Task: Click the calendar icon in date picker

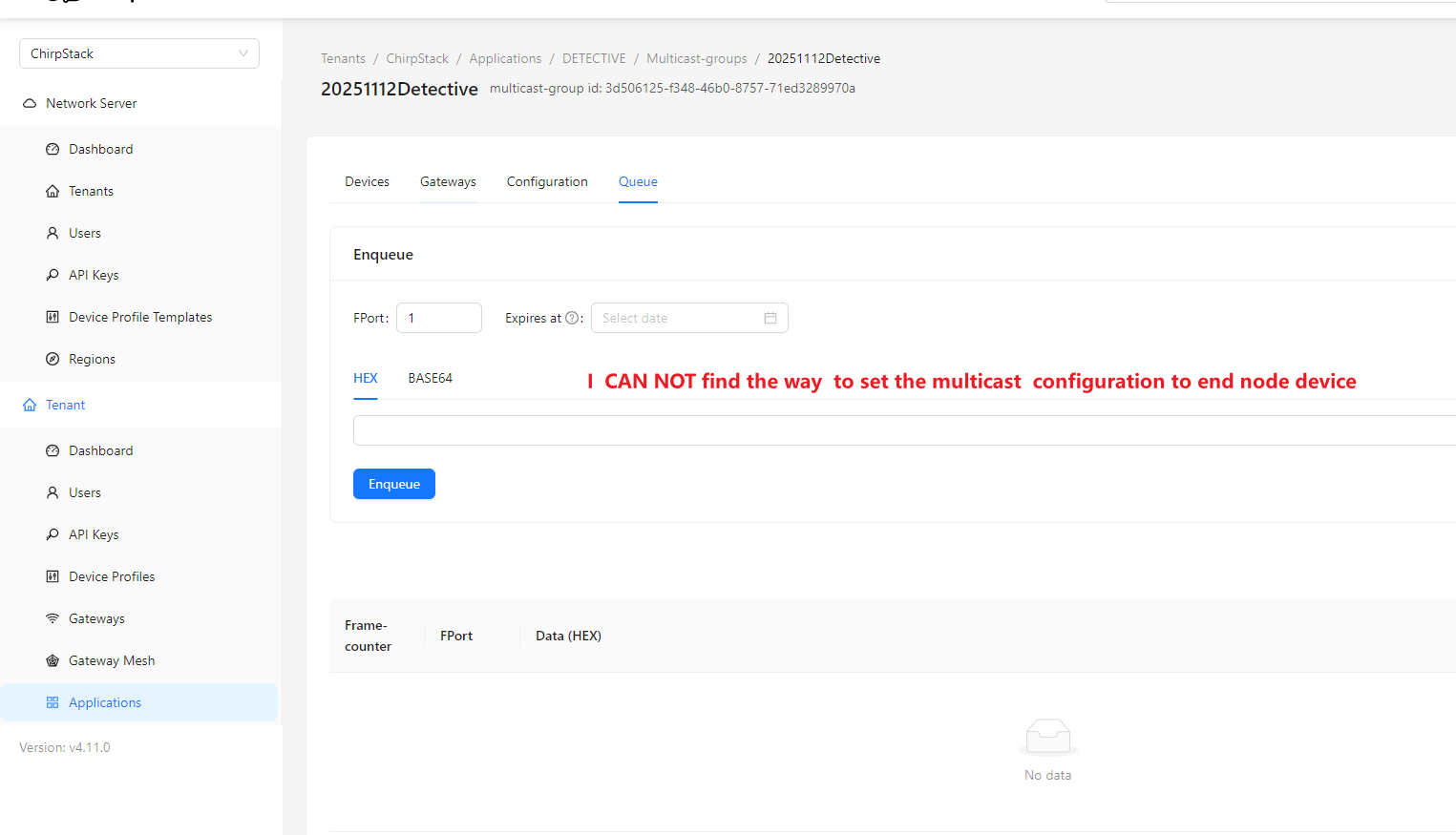Action: (x=770, y=318)
